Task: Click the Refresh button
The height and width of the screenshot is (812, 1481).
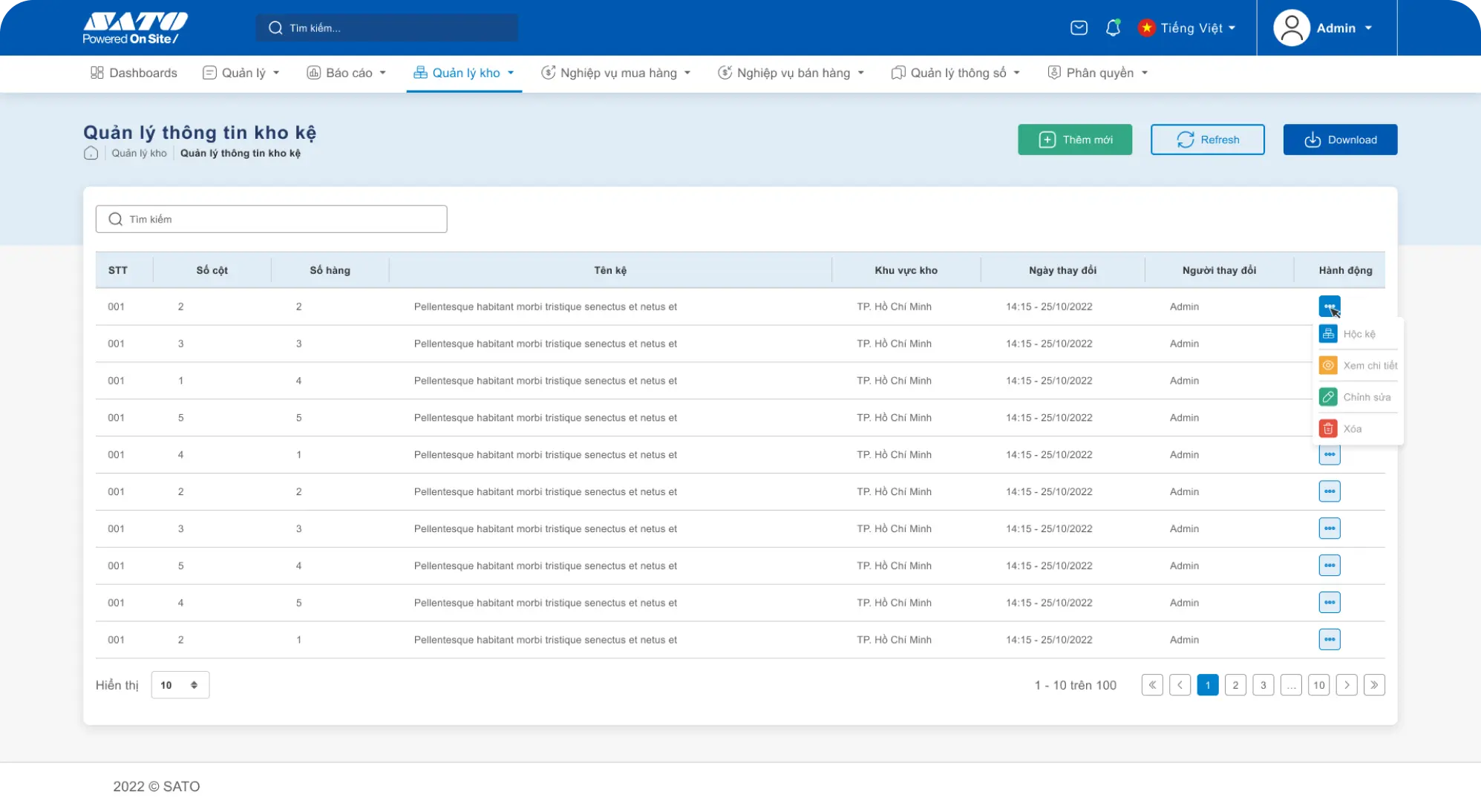Action: pyautogui.click(x=1207, y=140)
